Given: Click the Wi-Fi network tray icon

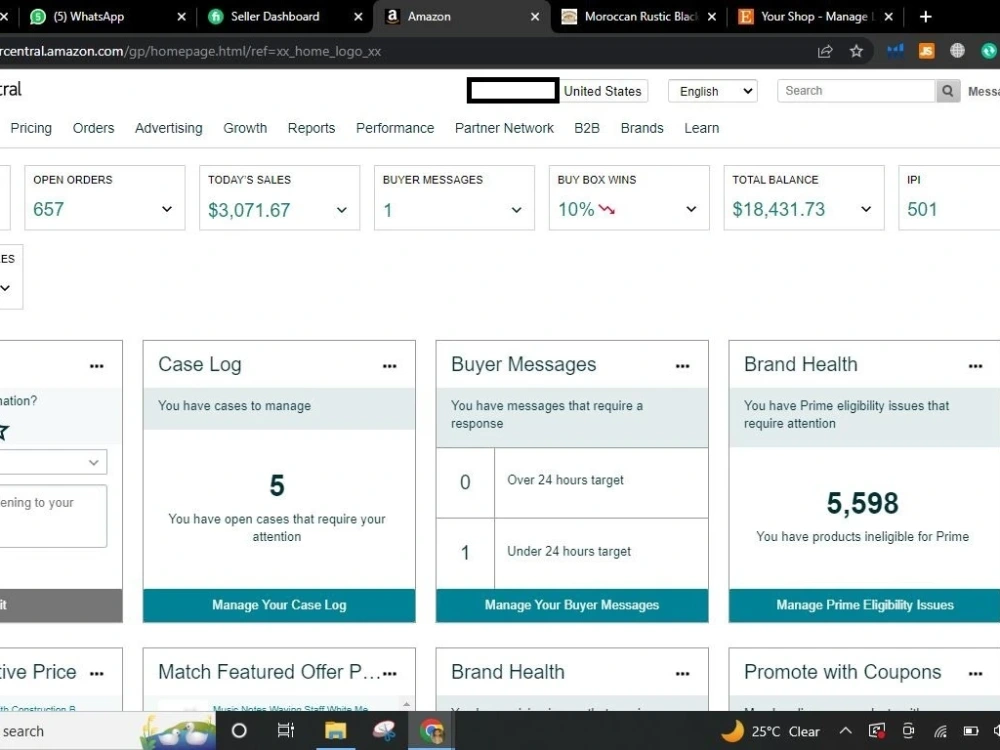Looking at the screenshot, I should coord(940,731).
